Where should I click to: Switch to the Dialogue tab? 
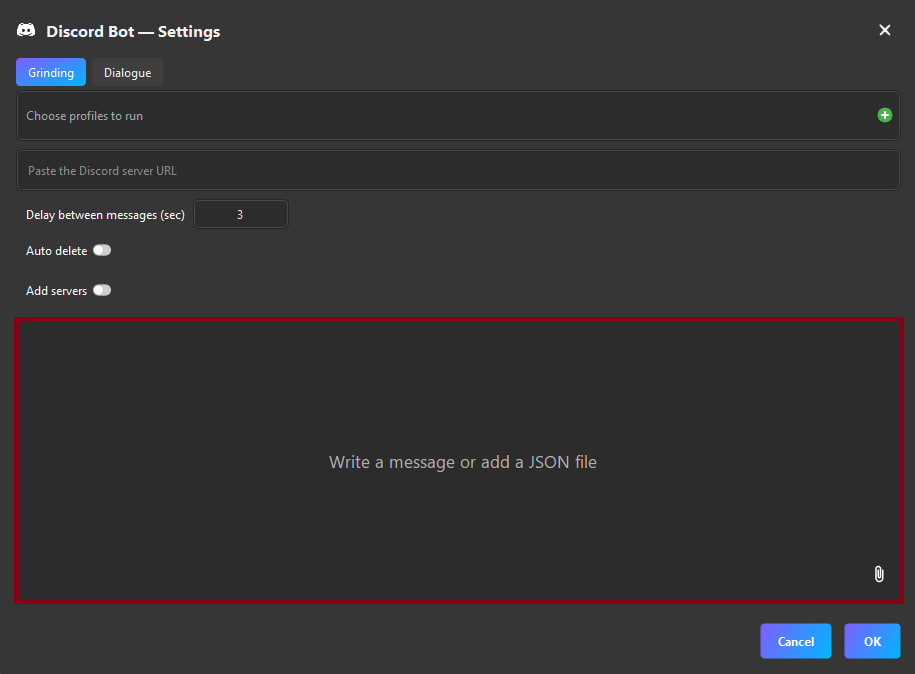127,72
